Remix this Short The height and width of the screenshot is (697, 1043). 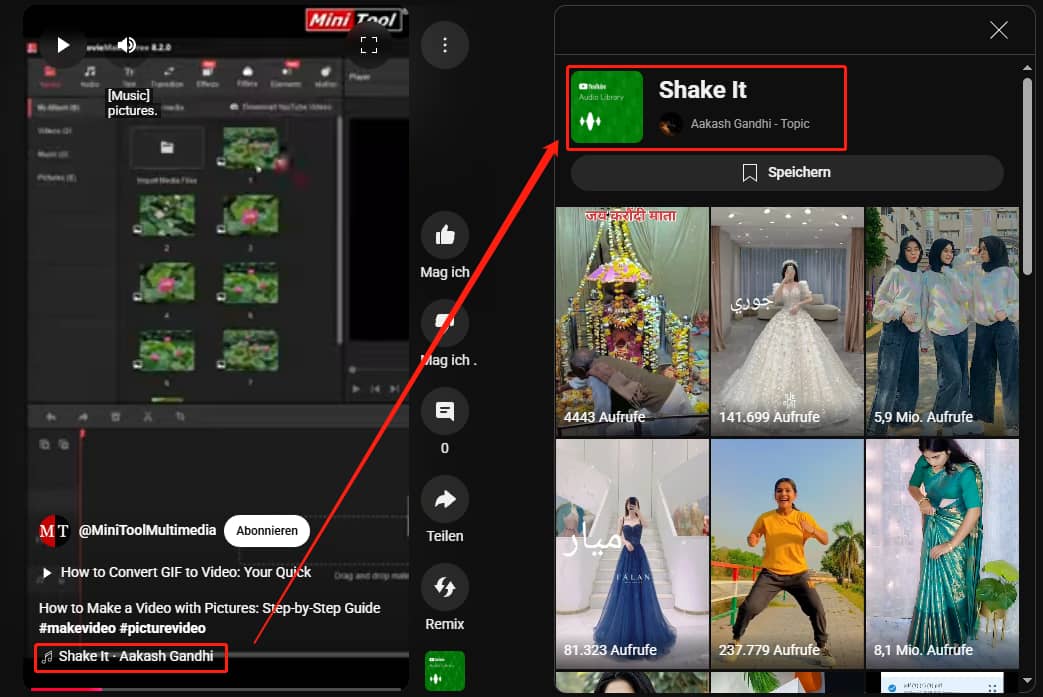[x=445, y=587]
